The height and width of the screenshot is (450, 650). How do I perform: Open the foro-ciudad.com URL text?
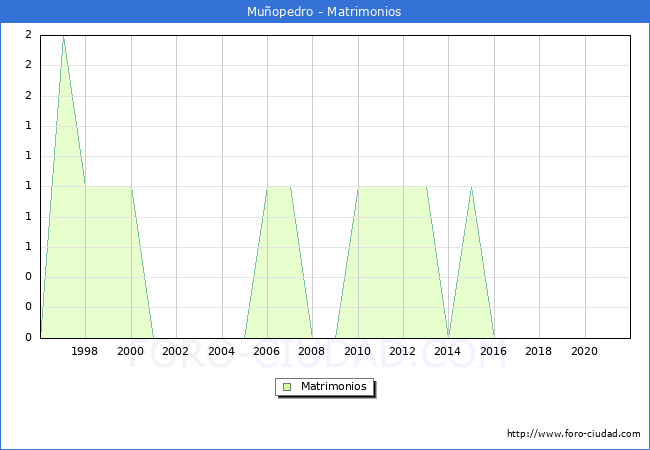click(x=574, y=434)
